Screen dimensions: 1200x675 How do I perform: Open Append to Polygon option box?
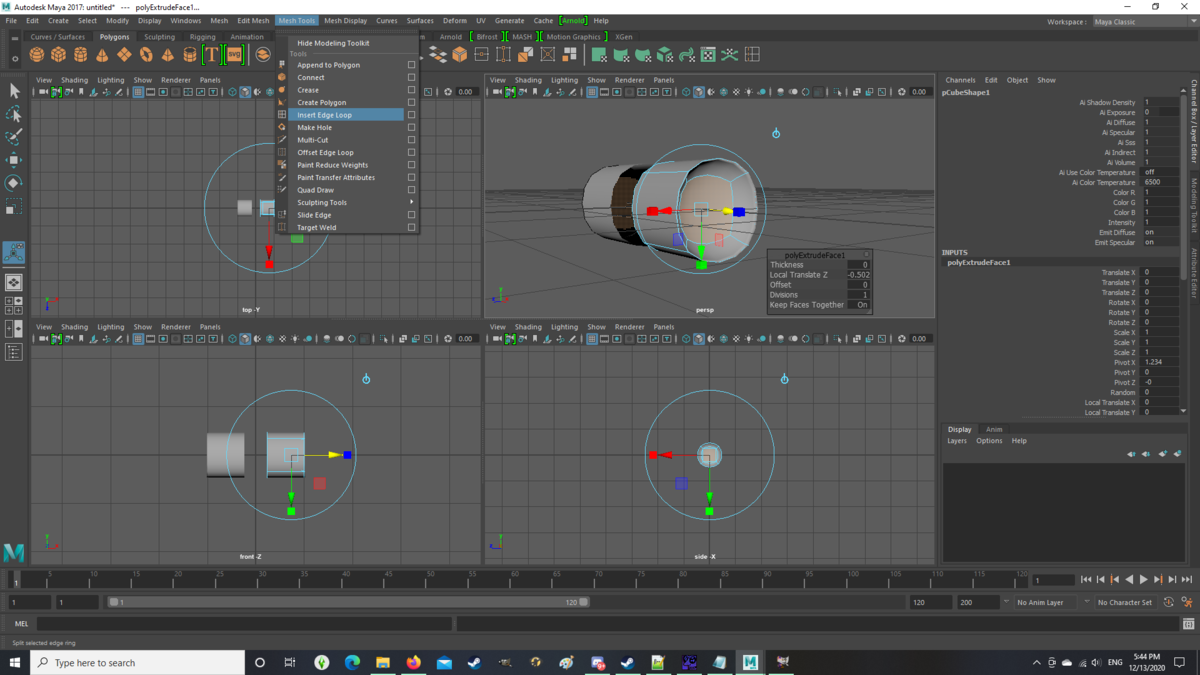point(411,65)
